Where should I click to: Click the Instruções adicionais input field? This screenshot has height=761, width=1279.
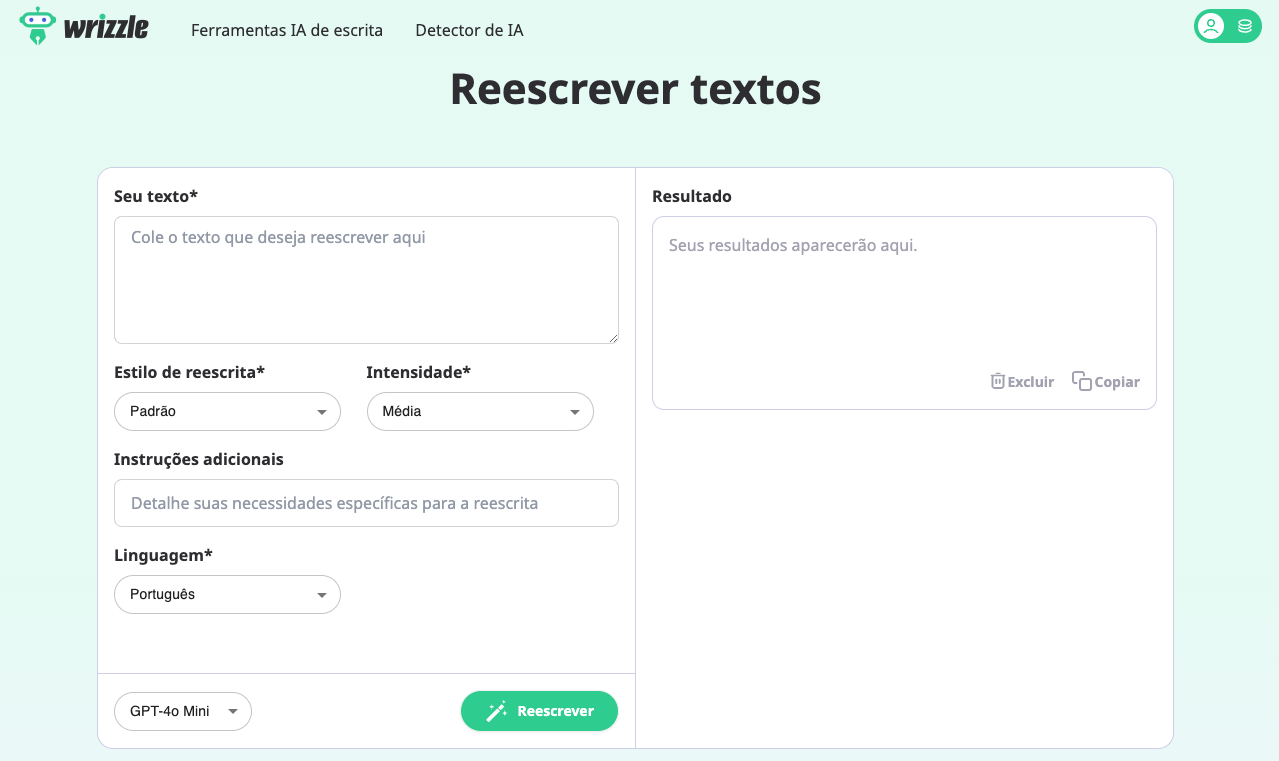366,503
